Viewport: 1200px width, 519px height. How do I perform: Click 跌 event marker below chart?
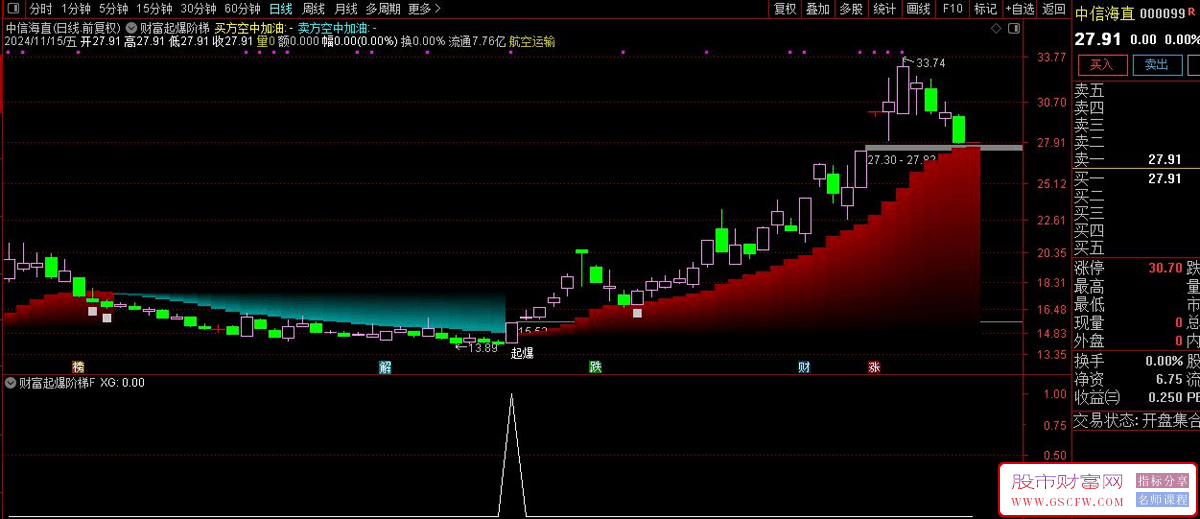tap(596, 367)
